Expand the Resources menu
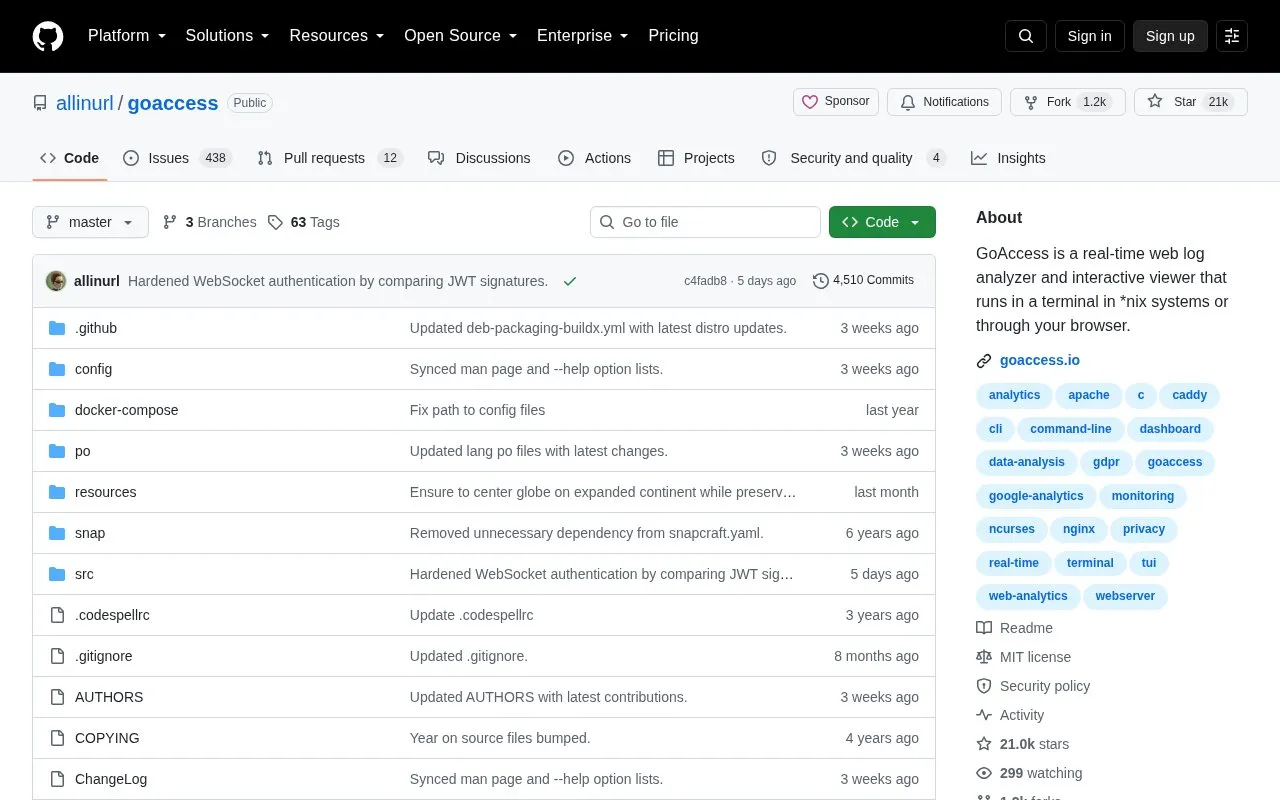This screenshot has width=1280, height=800. tap(336, 36)
